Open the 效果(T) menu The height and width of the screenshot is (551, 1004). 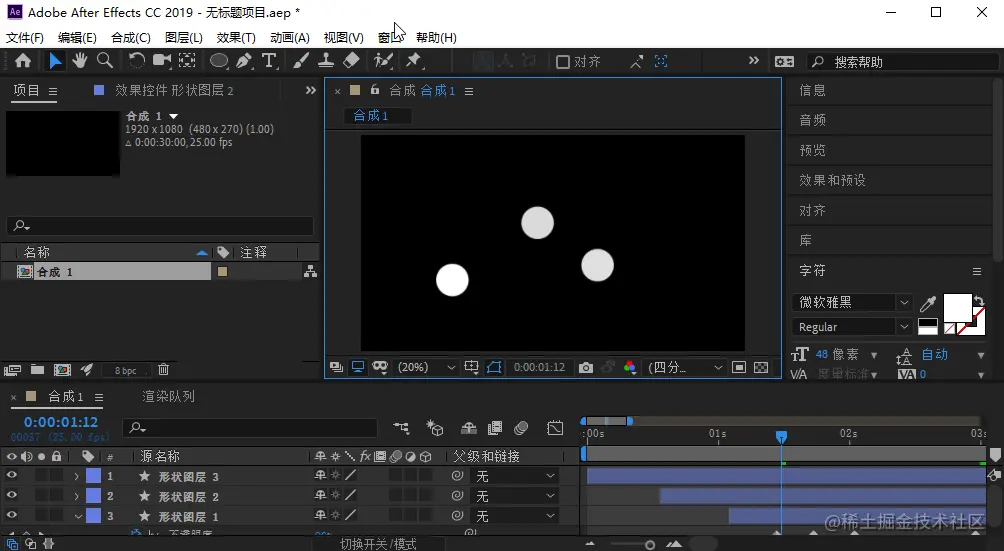236,38
